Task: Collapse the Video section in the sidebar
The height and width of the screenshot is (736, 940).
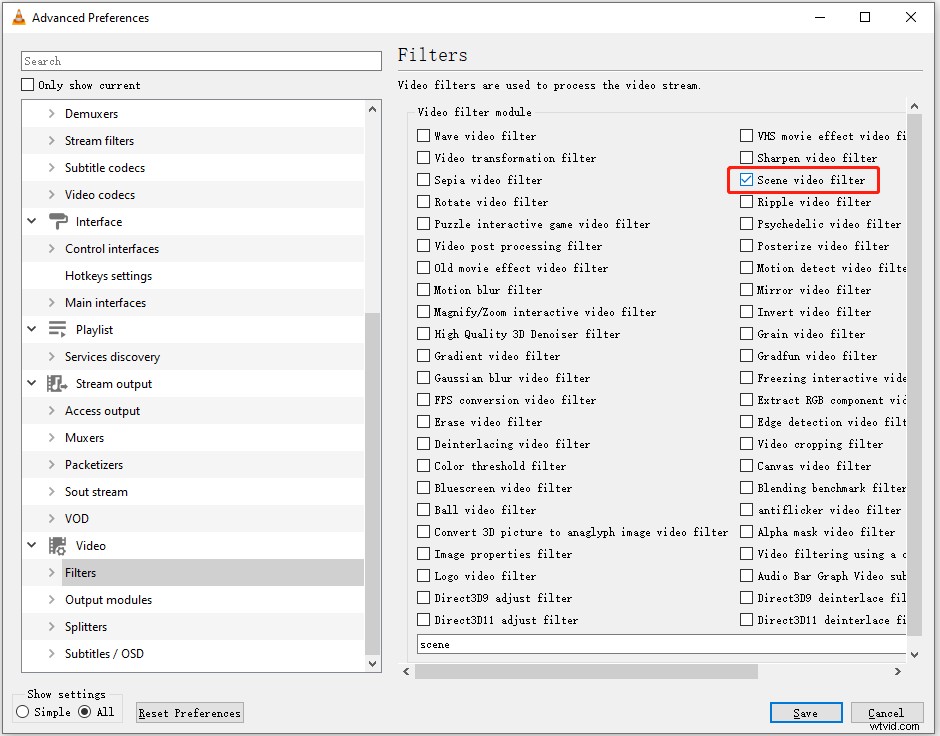Action: tap(30, 545)
